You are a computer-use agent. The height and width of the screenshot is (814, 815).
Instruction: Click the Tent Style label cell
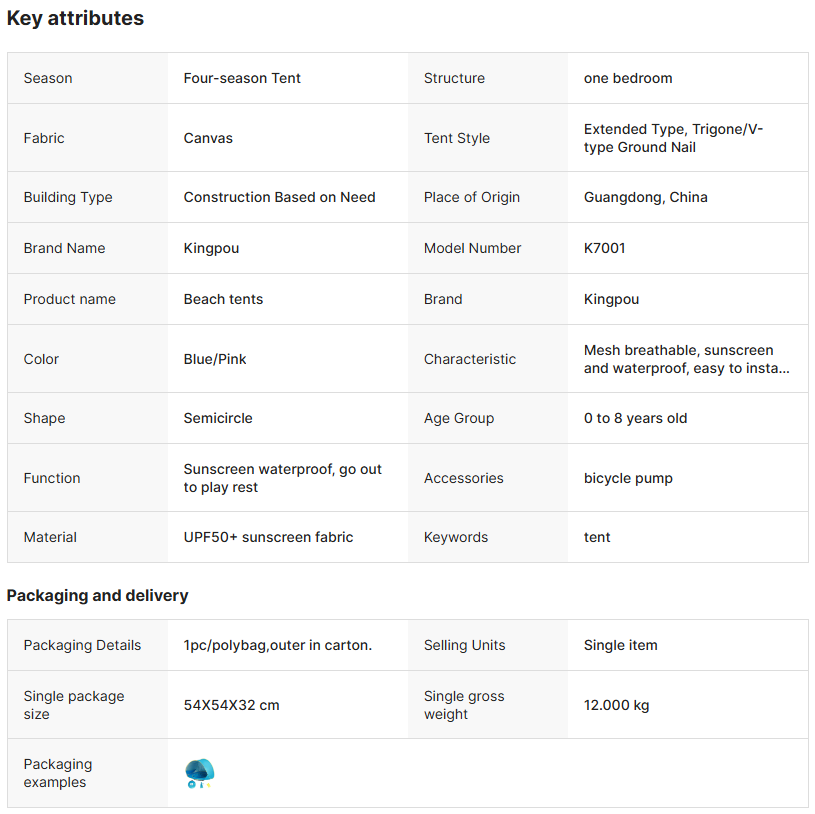457,138
